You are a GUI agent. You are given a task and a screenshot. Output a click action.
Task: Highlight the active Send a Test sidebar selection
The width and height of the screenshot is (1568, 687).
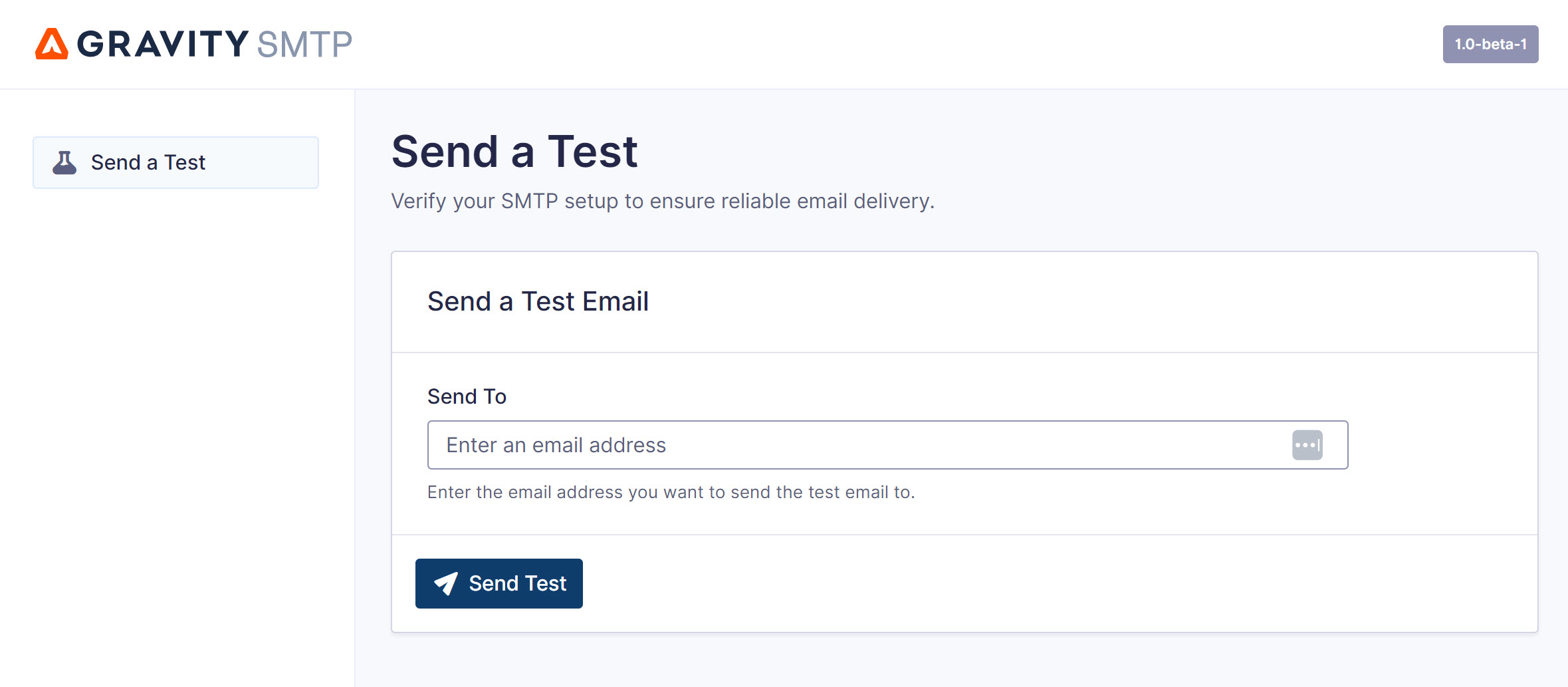click(175, 162)
